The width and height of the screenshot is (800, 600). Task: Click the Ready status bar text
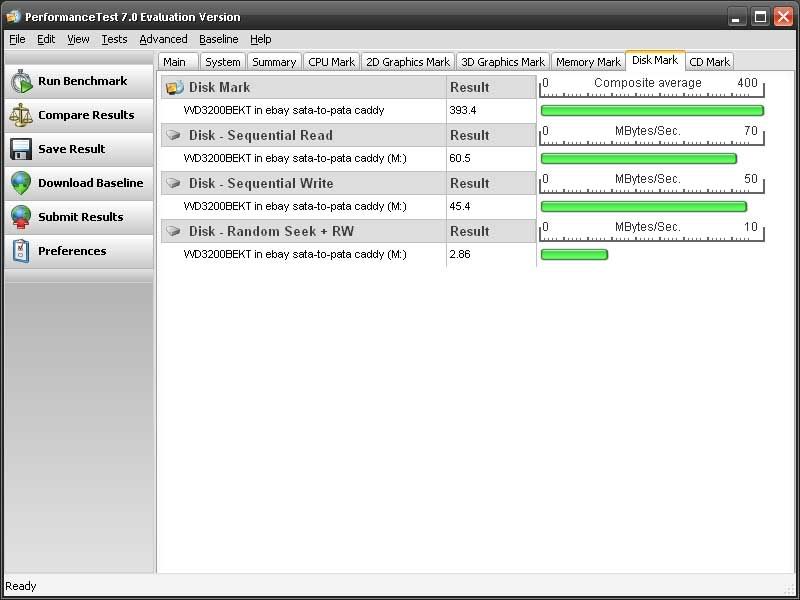pos(21,586)
